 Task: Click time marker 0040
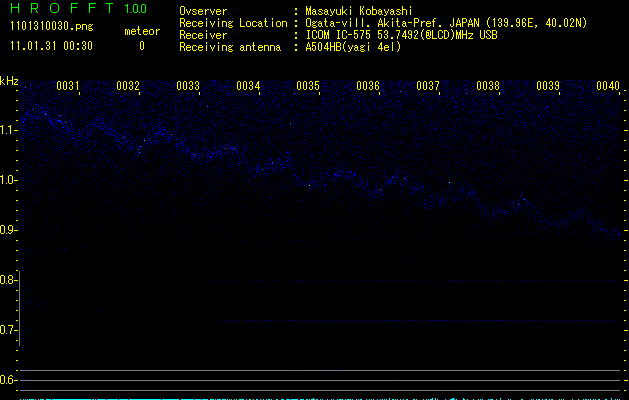608,86
